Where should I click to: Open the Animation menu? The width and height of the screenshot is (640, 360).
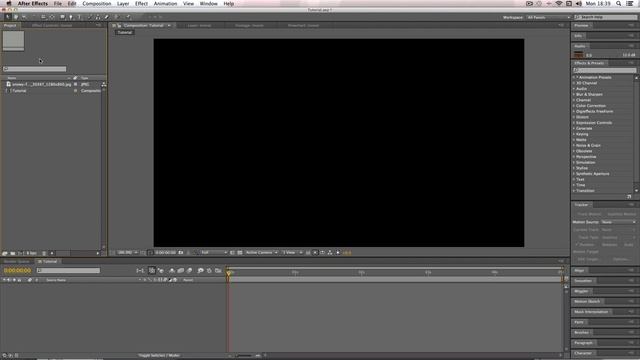165,3
